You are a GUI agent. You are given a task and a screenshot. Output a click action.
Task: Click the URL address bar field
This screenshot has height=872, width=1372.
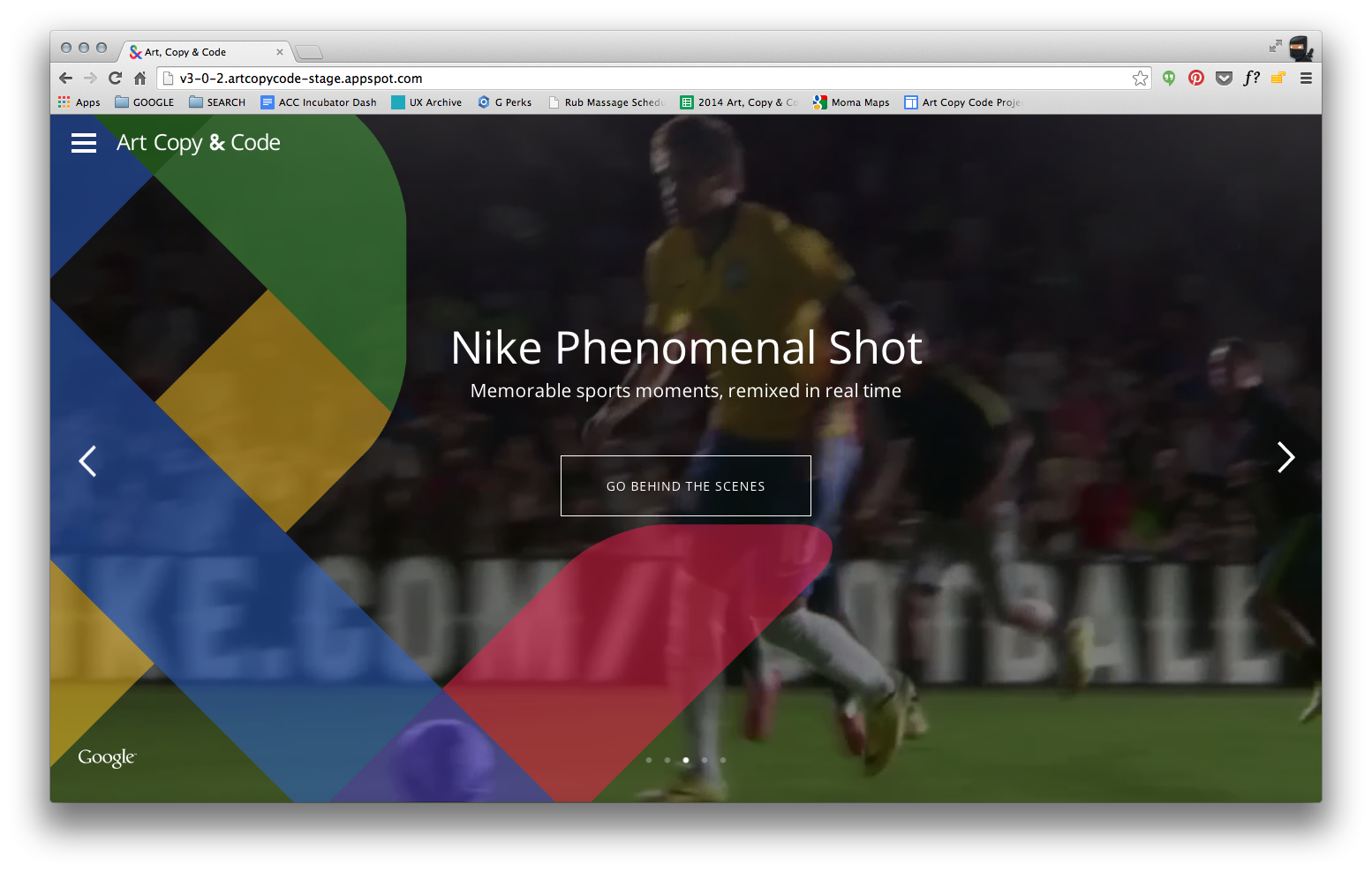click(653, 78)
